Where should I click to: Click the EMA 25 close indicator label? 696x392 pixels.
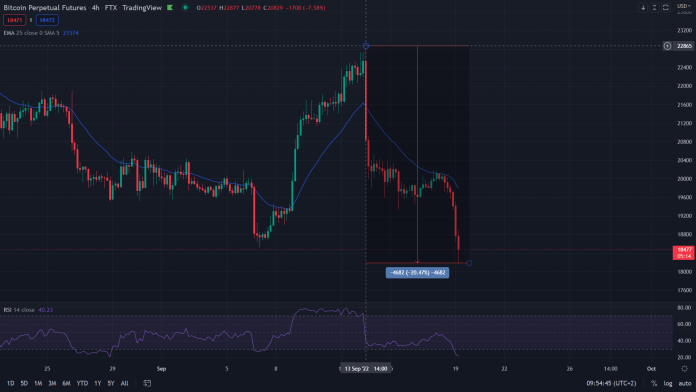pyautogui.click(x=31, y=33)
